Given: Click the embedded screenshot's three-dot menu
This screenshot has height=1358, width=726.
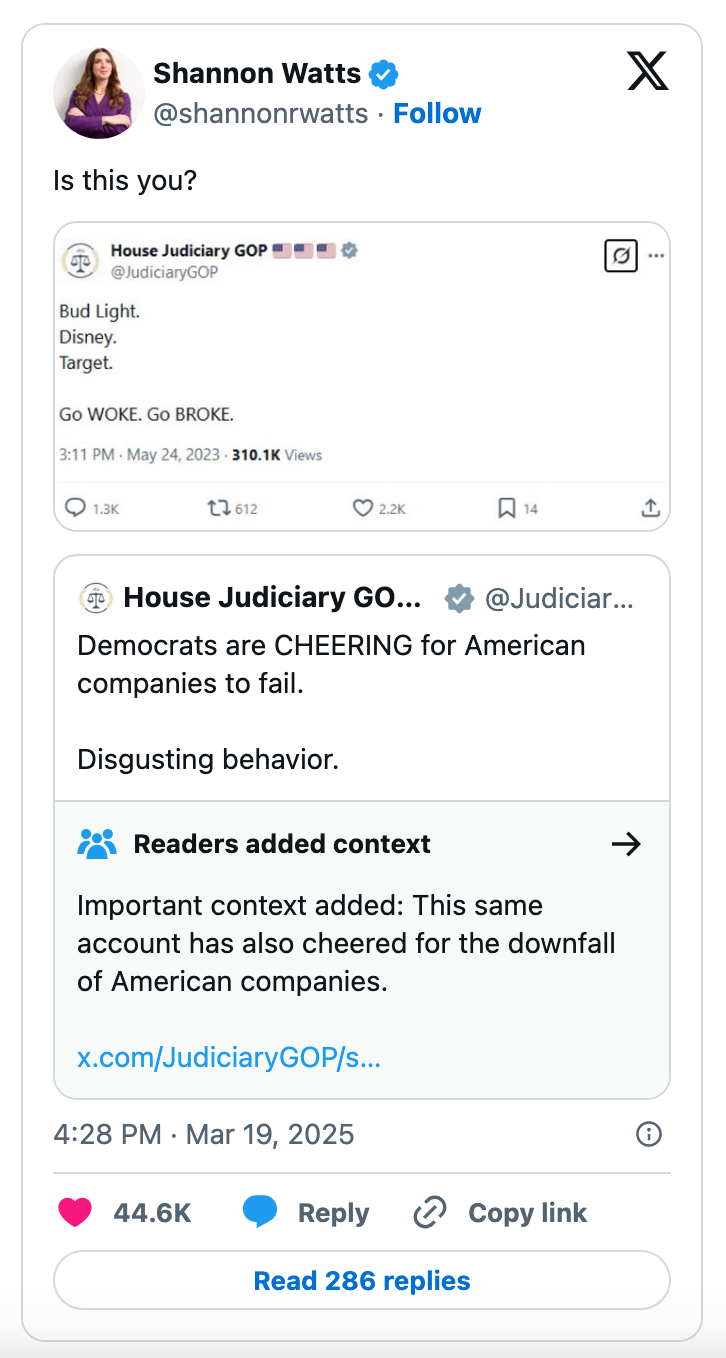Looking at the screenshot, I should (x=656, y=256).
